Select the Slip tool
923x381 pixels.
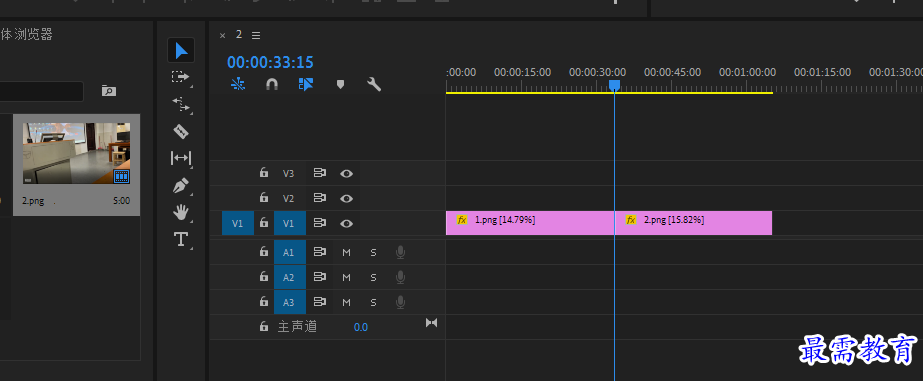pos(181,158)
